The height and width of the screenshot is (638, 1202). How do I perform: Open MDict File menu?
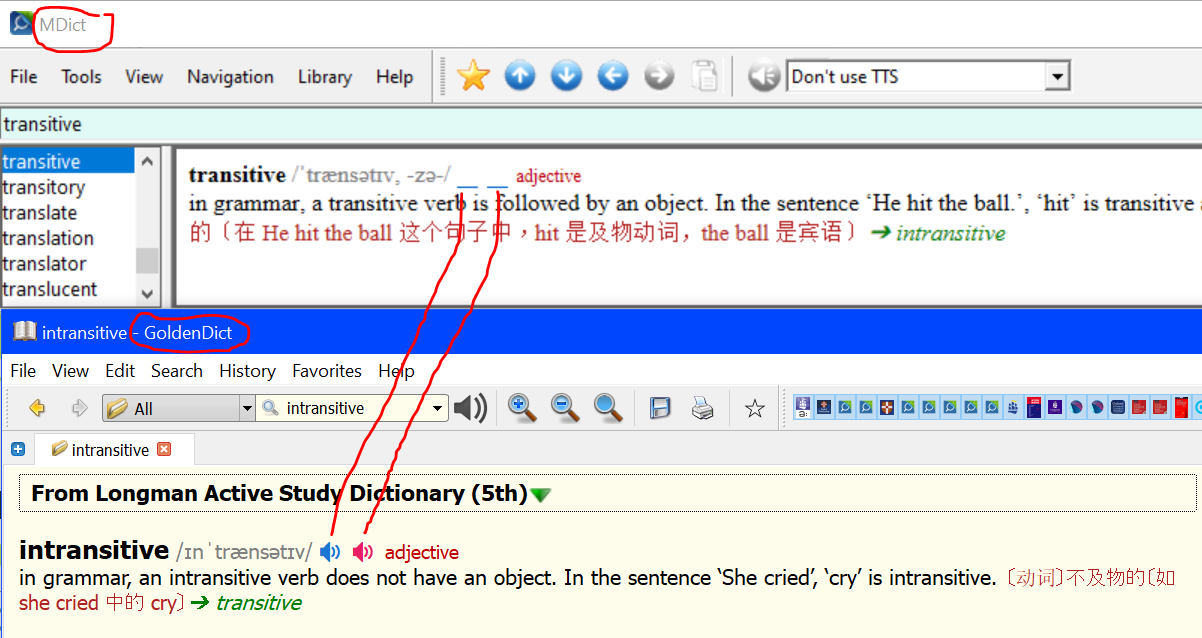[23, 77]
